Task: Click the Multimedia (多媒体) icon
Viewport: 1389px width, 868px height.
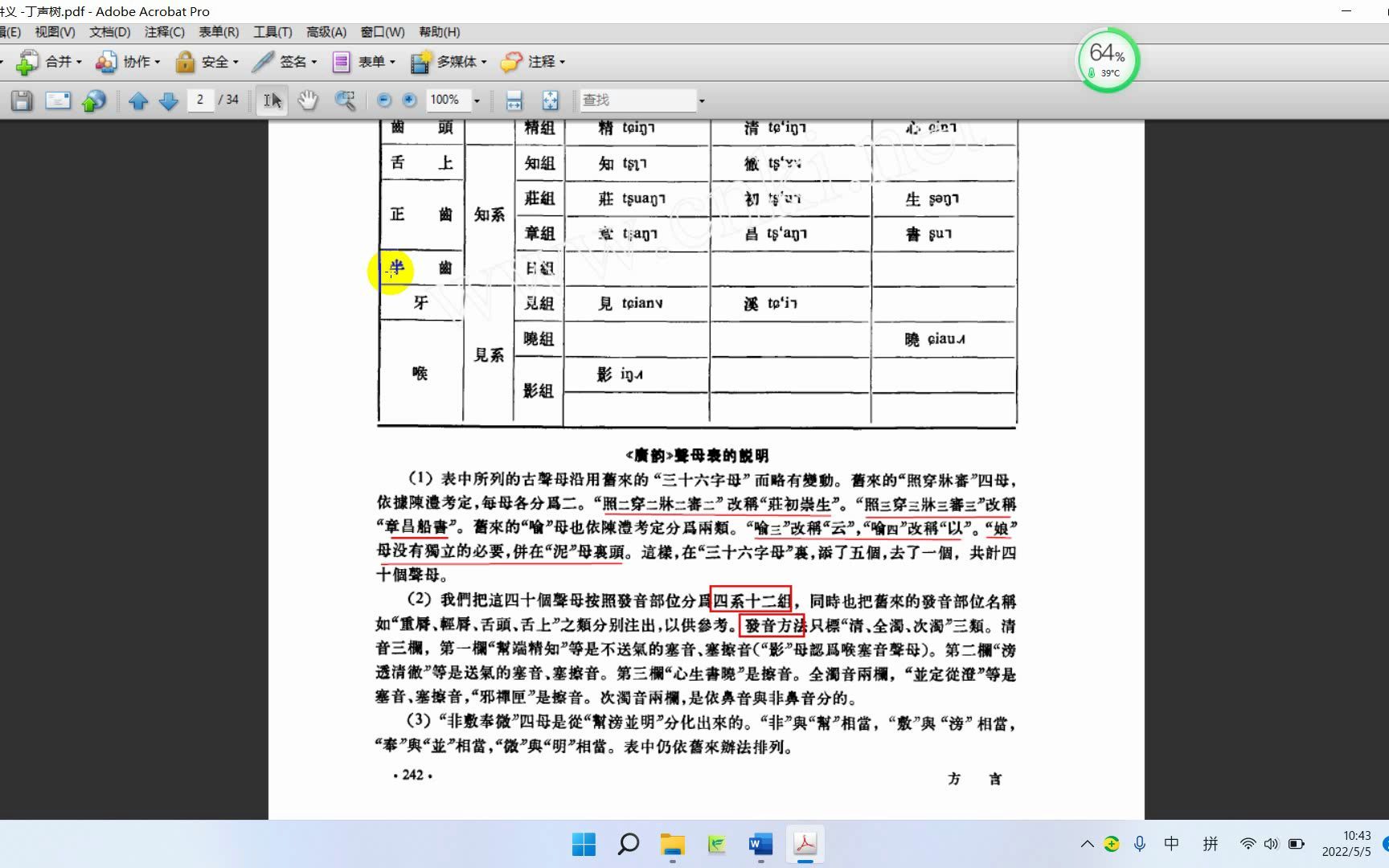Action: point(420,62)
